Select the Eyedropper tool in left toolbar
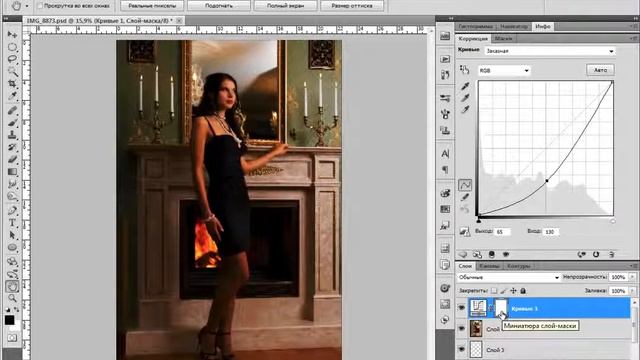Screen dimensions: 640x360 coord(12,96)
